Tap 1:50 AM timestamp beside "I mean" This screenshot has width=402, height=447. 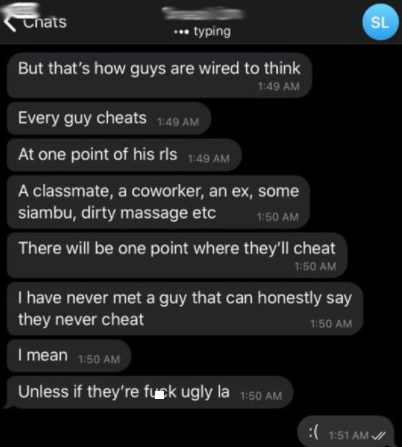point(99,359)
